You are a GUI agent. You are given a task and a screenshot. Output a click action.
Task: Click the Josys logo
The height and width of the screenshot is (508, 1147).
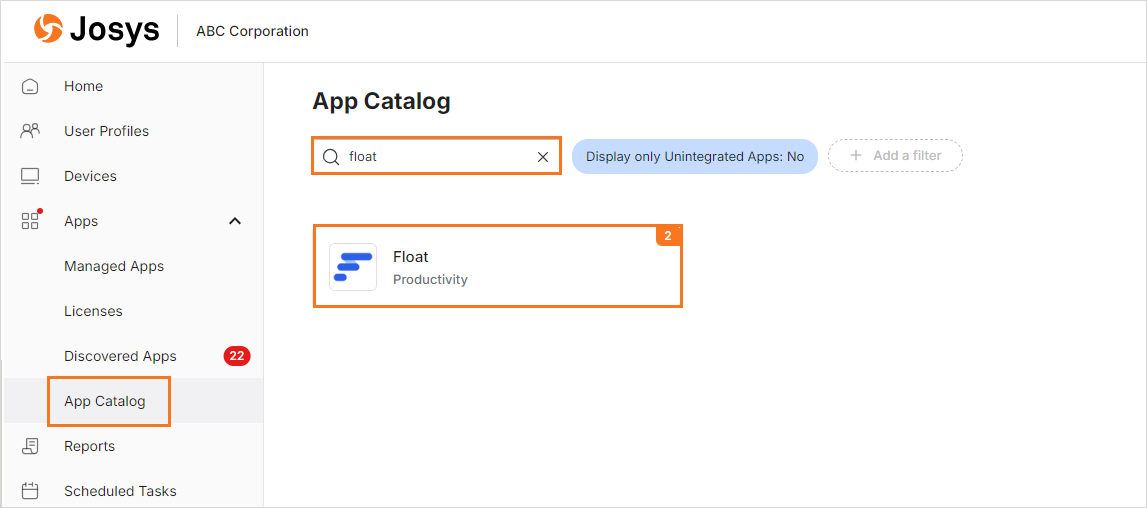pos(97,31)
